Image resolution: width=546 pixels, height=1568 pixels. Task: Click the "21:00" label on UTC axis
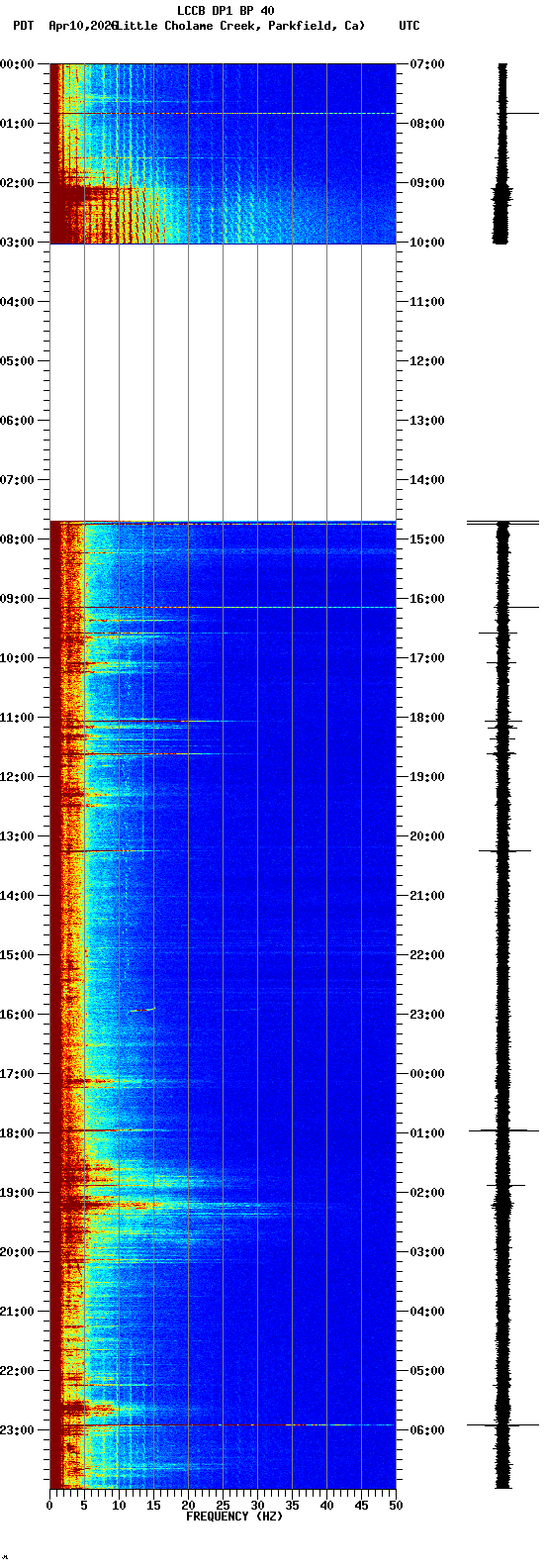pyautogui.click(x=427, y=896)
